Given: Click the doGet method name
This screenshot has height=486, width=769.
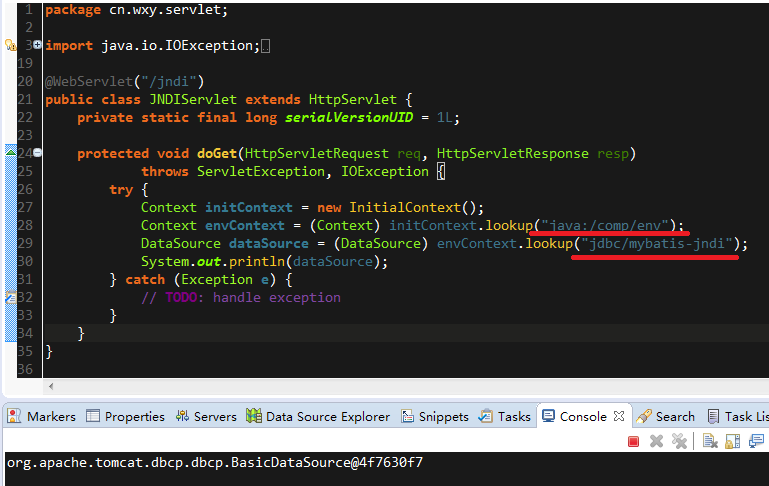Looking at the screenshot, I should [217, 153].
